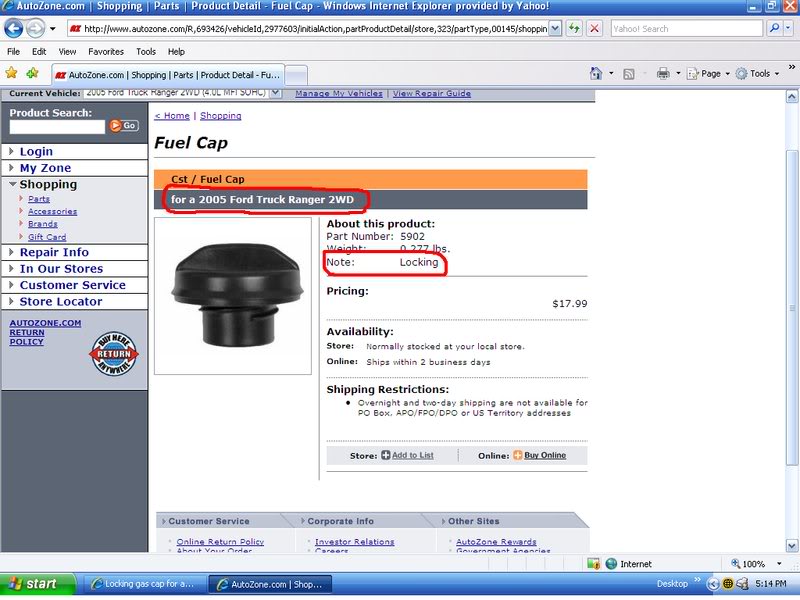The image size is (800, 600).
Task: Click the address bar URL field
Action: (x=308, y=29)
